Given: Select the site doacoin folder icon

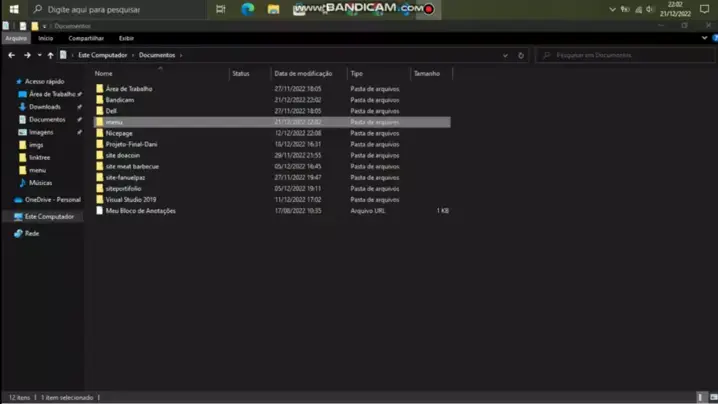Looking at the screenshot, I should click(100, 155).
